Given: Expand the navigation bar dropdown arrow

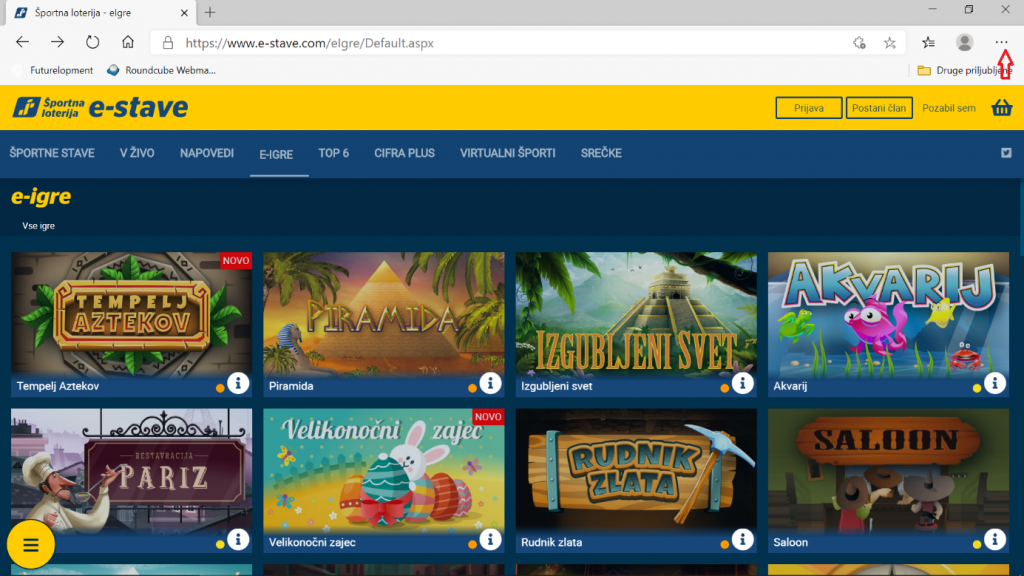Looking at the screenshot, I should pyautogui.click(x=1006, y=153).
